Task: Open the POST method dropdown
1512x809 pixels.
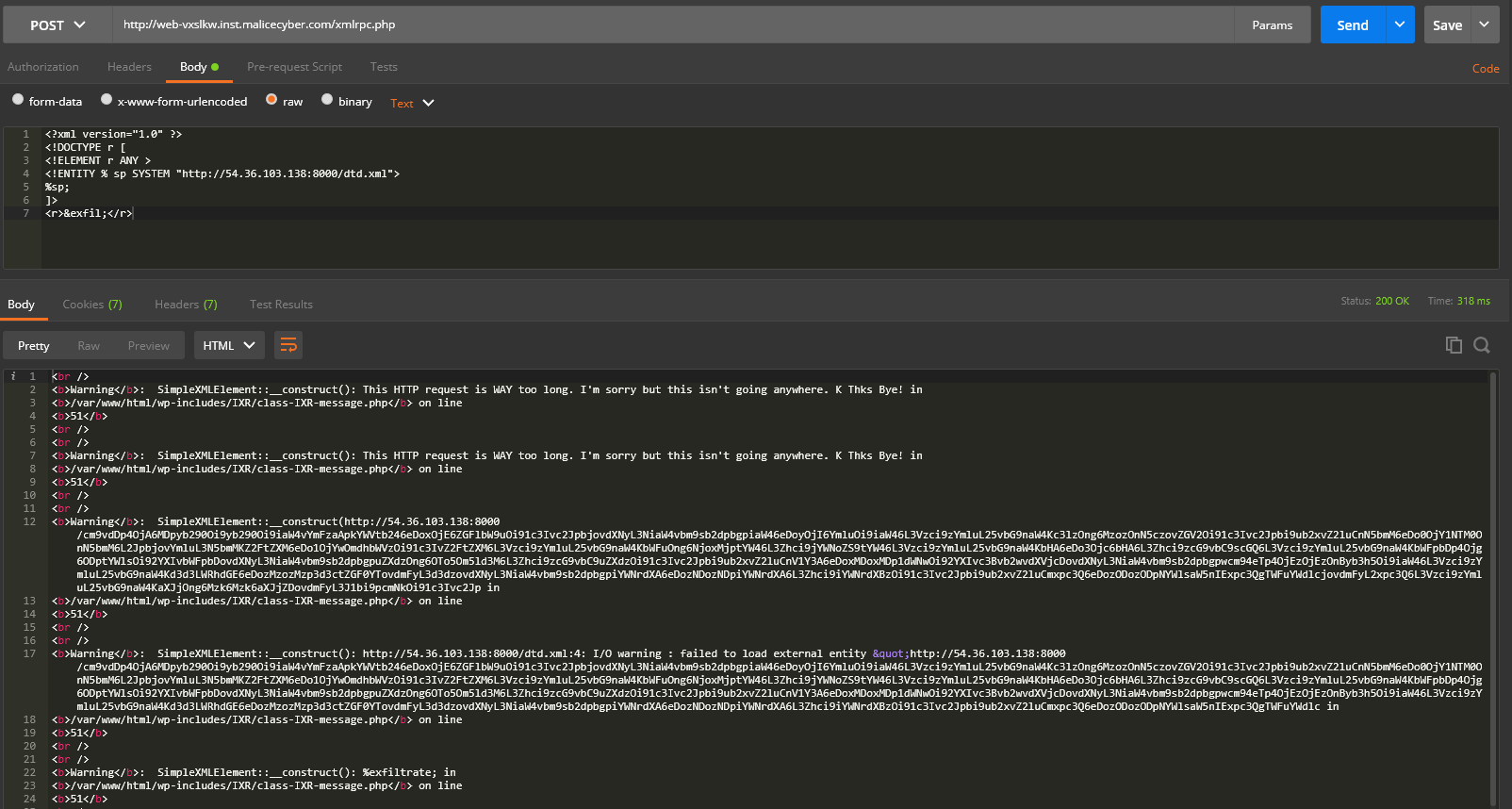Action: pyautogui.click(x=58, y=25)
